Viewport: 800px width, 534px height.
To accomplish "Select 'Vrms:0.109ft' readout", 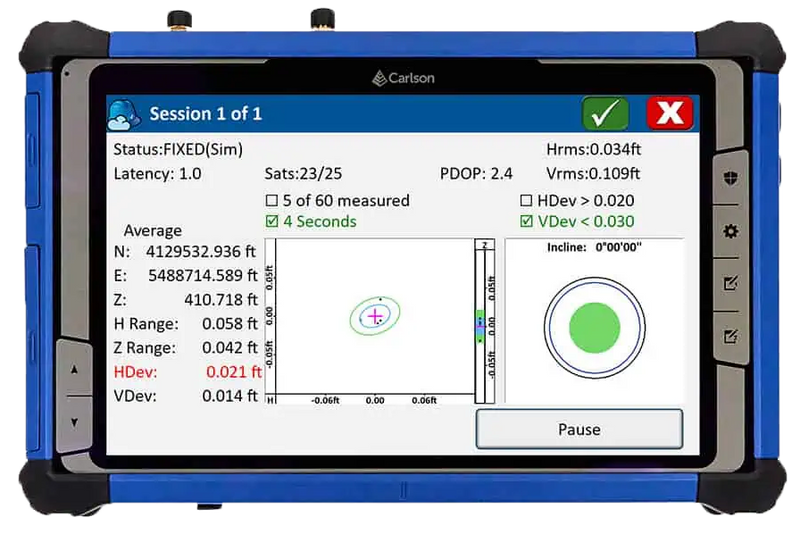I will tap(593, 174).
